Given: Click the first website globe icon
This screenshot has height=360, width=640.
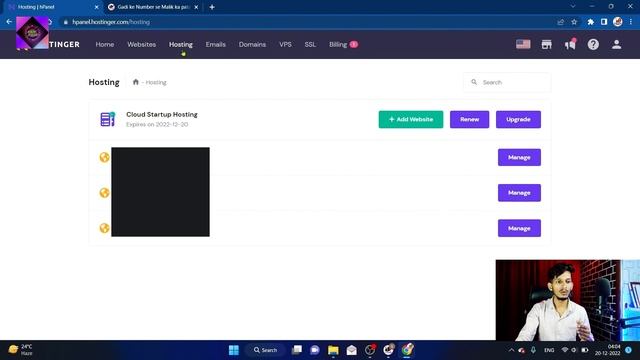Looking at the screenshot, I should tap(104, 157).
